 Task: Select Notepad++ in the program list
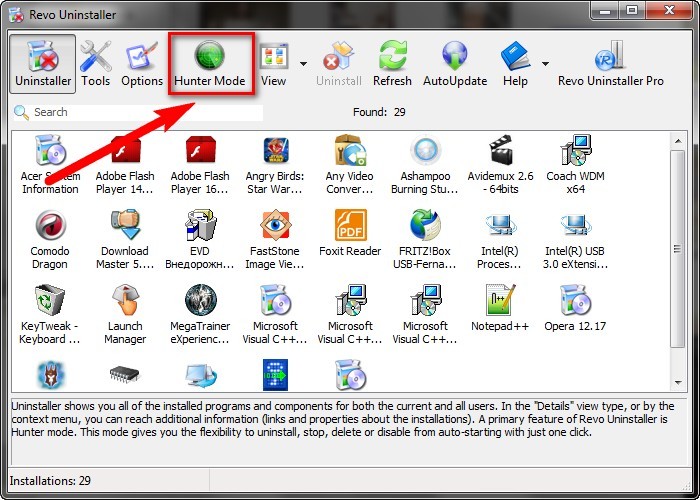coord(498,308)
